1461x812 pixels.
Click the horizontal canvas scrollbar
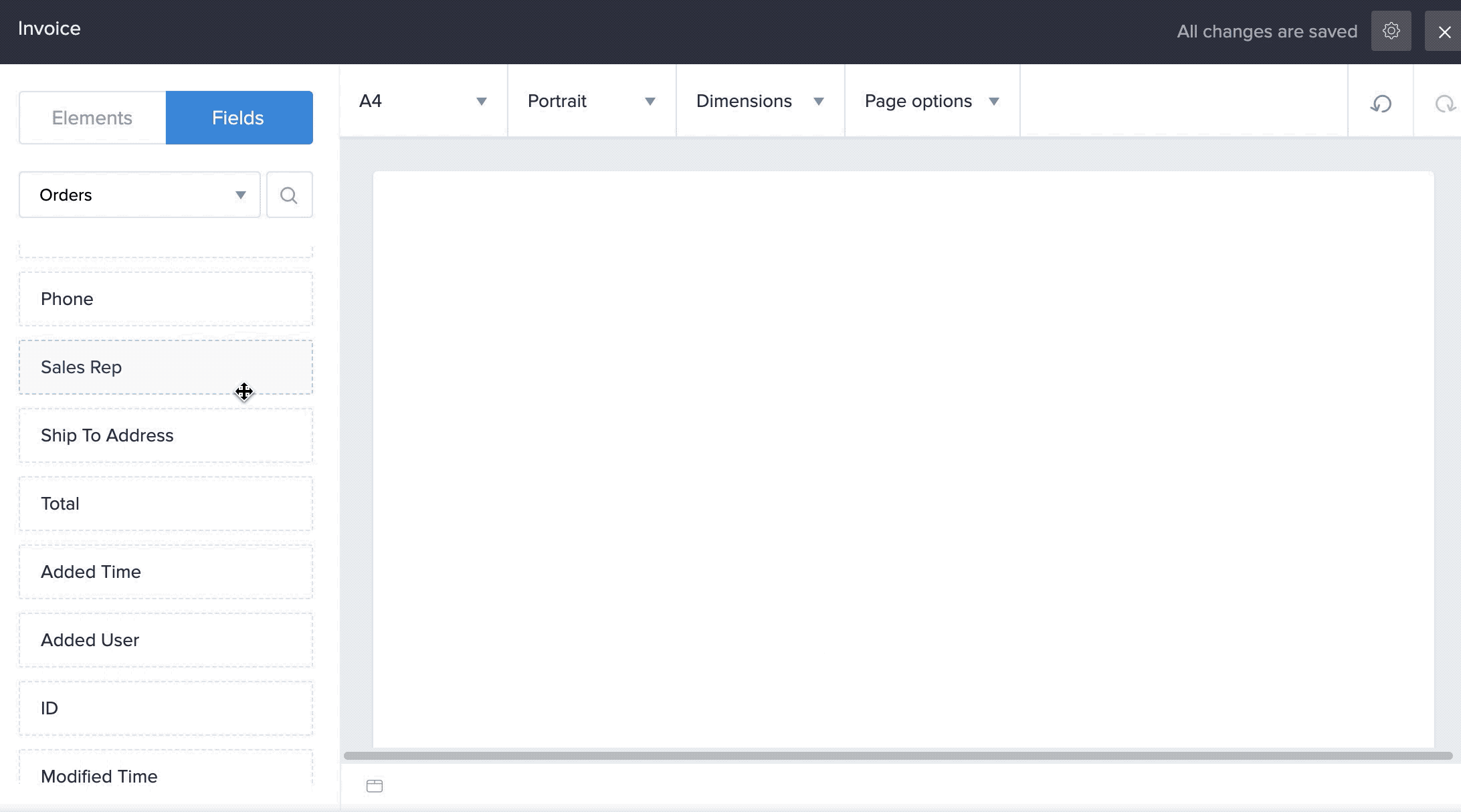pyautogui.click(x=896, y=756)
